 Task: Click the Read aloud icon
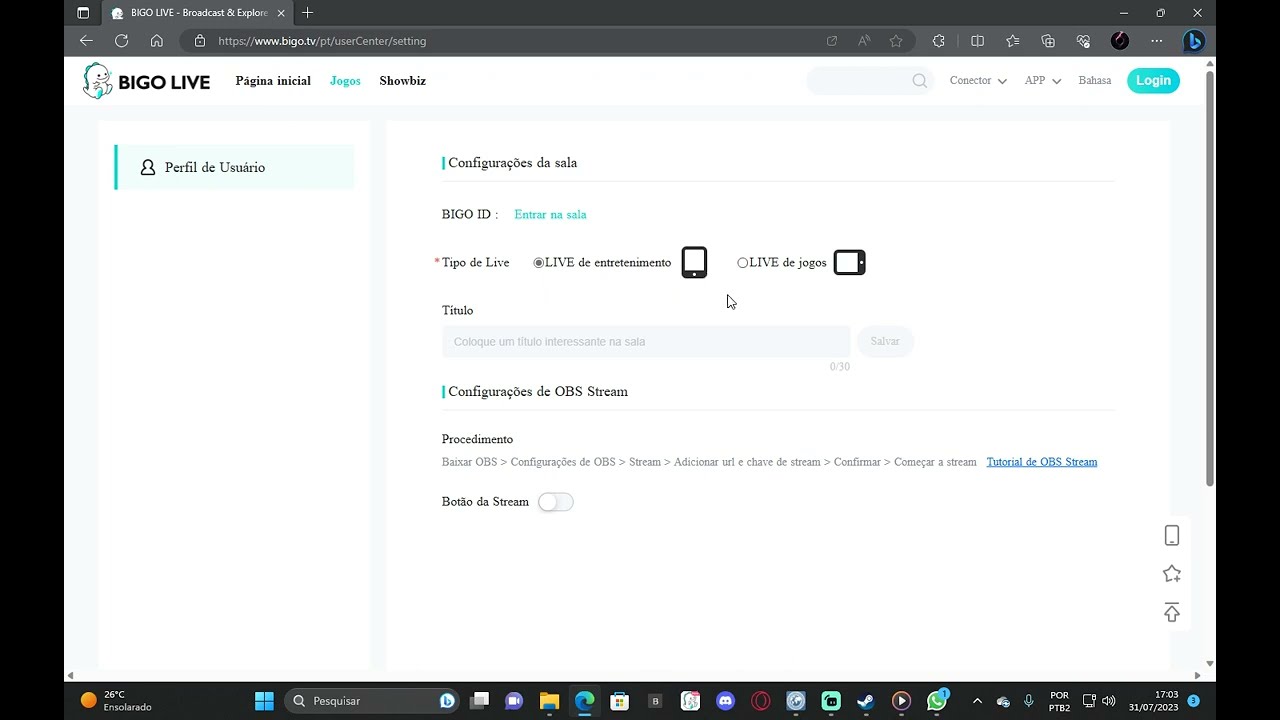(x=864, y=41)
